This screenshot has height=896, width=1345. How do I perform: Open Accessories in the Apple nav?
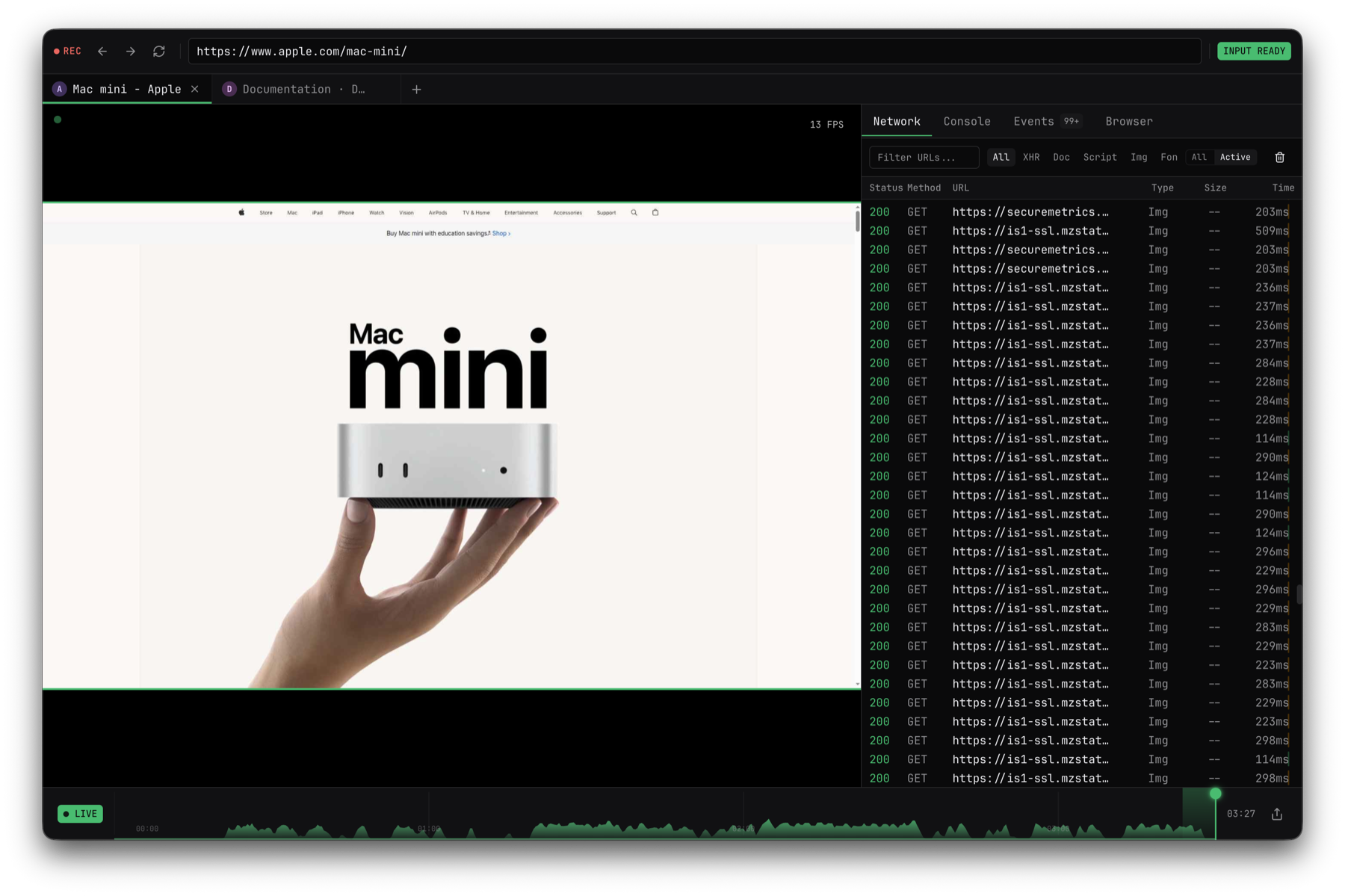(x=567, y=212)
